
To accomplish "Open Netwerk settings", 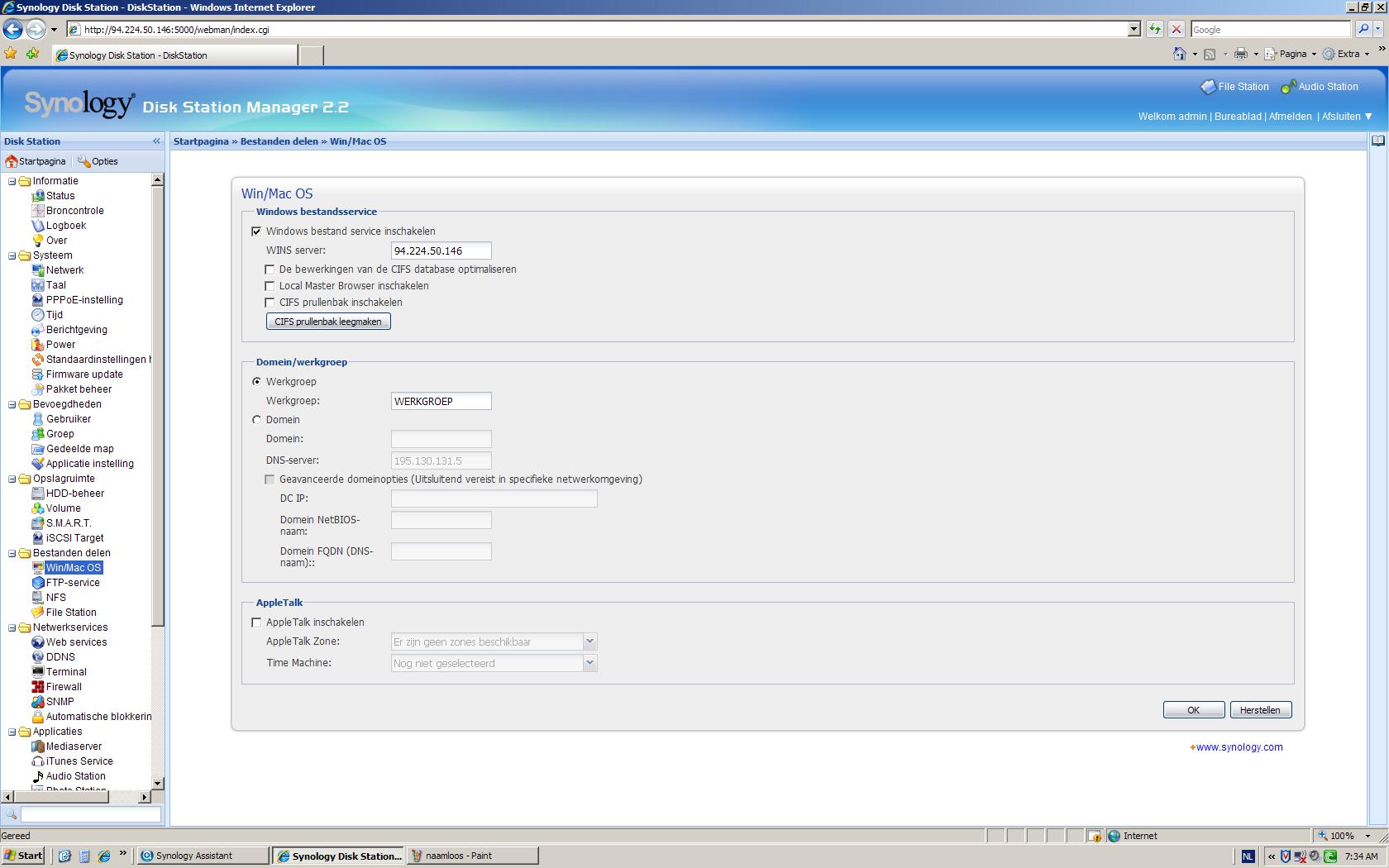I will click(x=64, y=270).
